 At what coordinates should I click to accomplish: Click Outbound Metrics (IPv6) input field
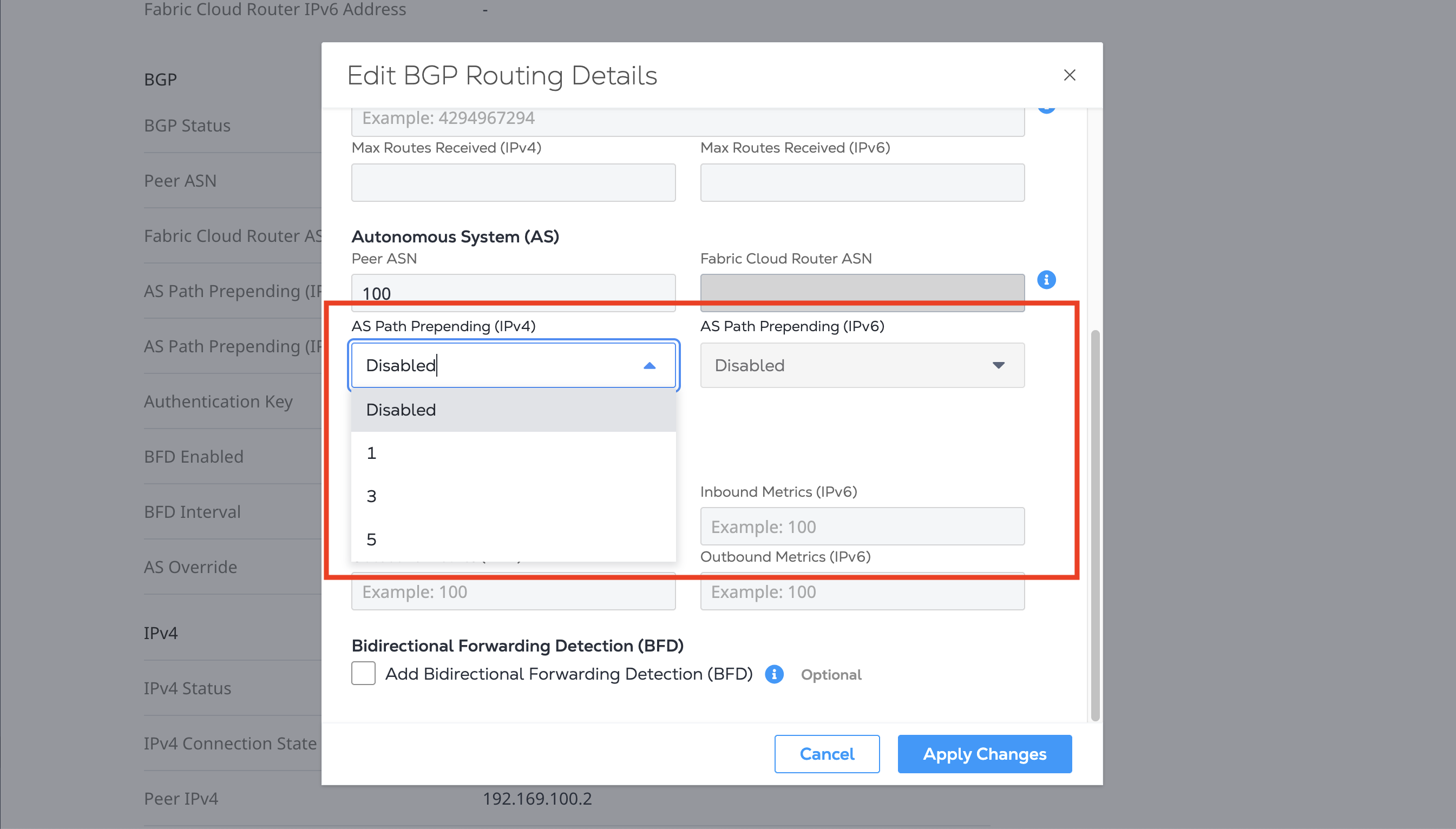862,592
